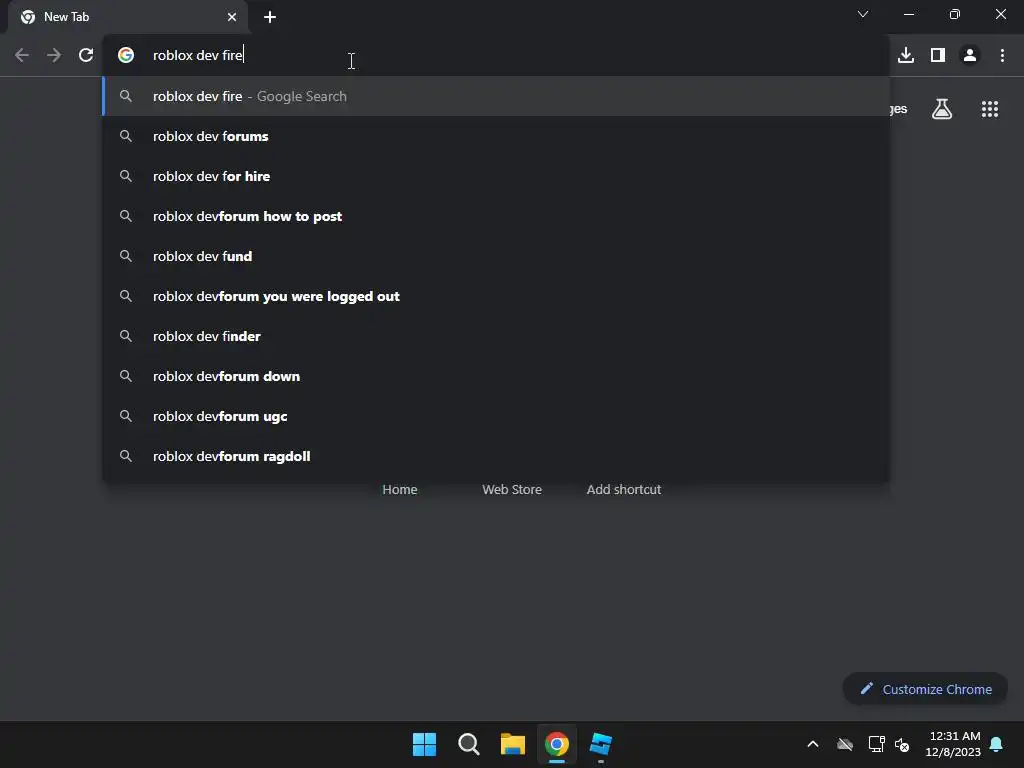Open the Windows Start menu

[x=424, y=744]
